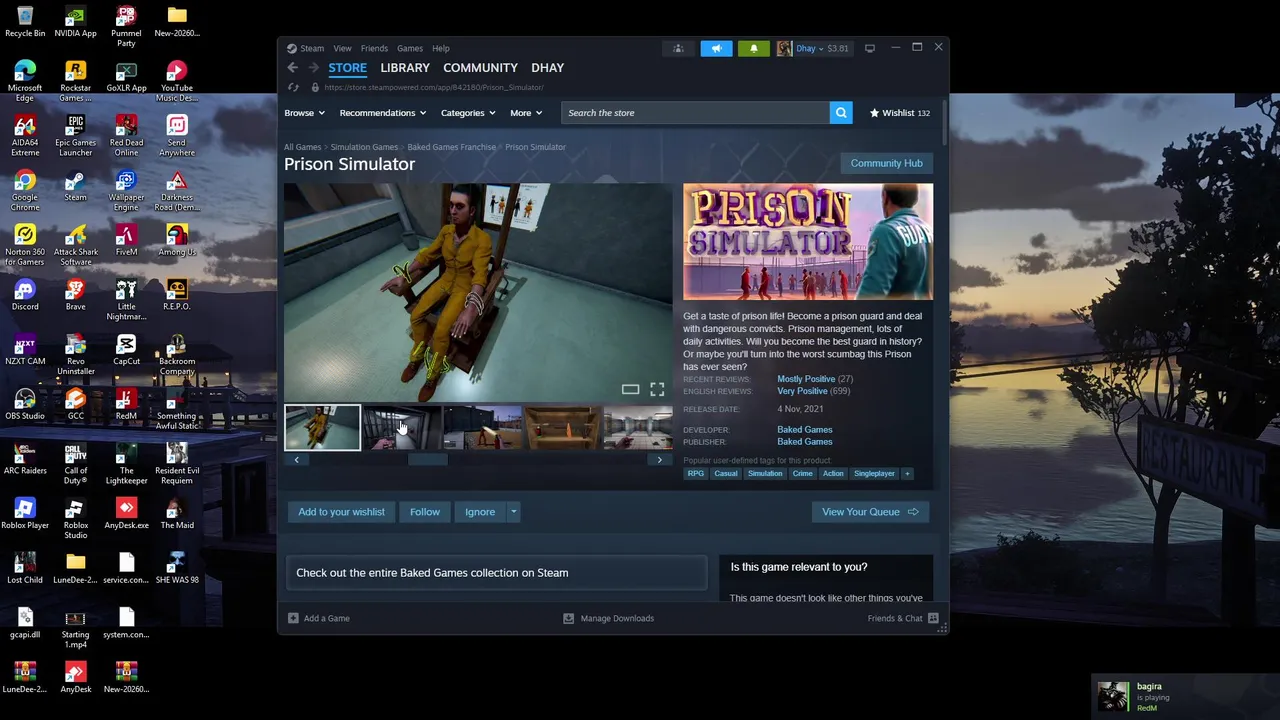
Task: Open OBS Studio desktop shortcut
Action: 25,404
